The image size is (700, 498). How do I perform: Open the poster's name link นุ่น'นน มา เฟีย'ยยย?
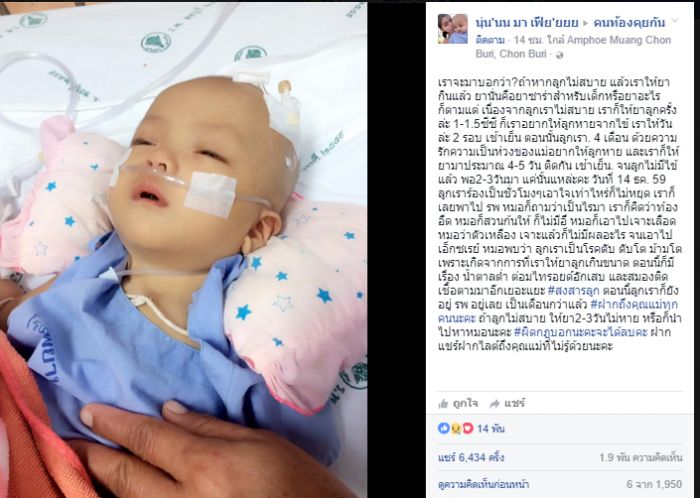click(527, 22)
